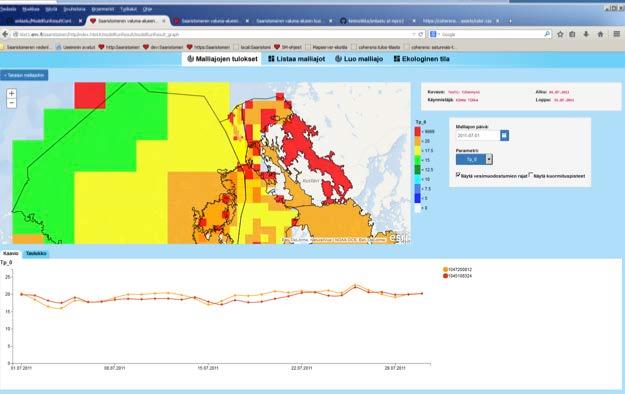Click the Malliajon päivä date field
This screenshot has width=625, height=394.
(478, 136)
